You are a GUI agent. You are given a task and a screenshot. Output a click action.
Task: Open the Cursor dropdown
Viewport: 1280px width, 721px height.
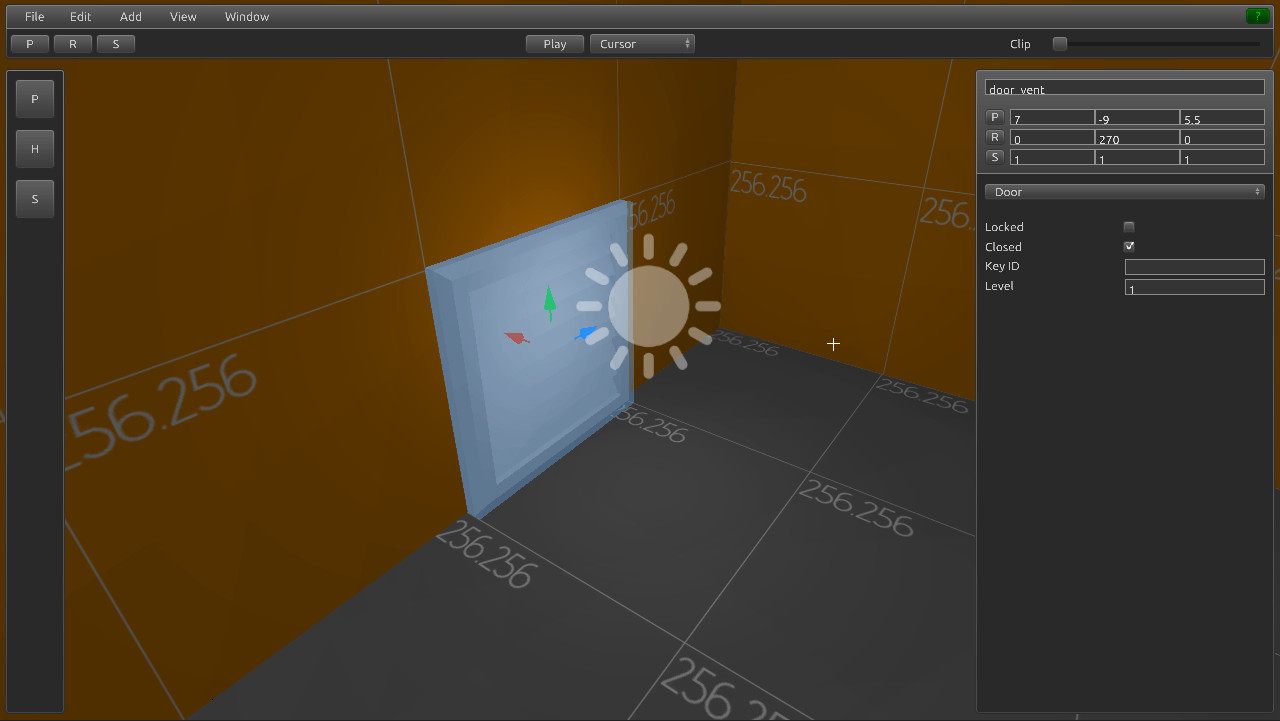tap(642, 44)
